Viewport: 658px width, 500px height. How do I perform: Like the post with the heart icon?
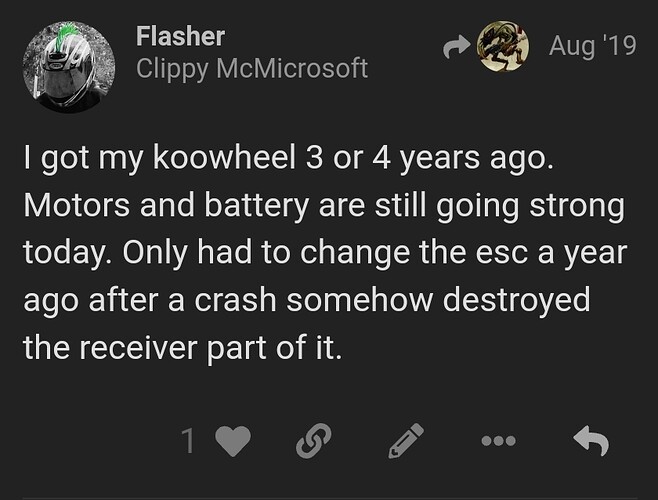tap(230, 440)
